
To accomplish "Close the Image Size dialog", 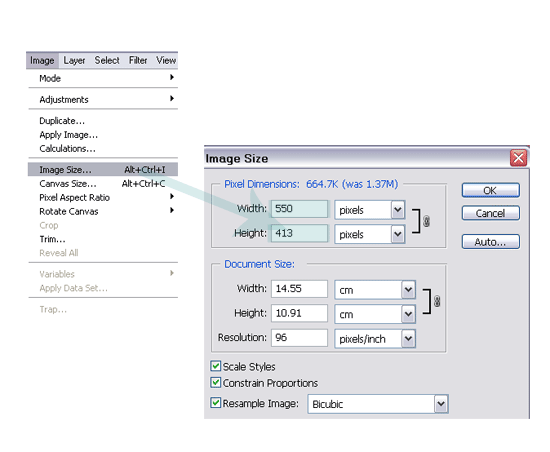I will 518,158.
